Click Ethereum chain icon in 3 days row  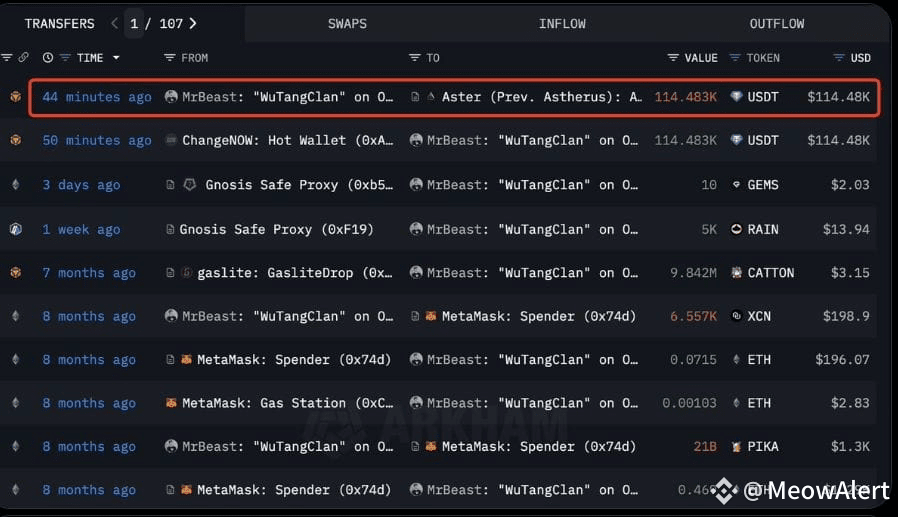(x=15, y=184)
